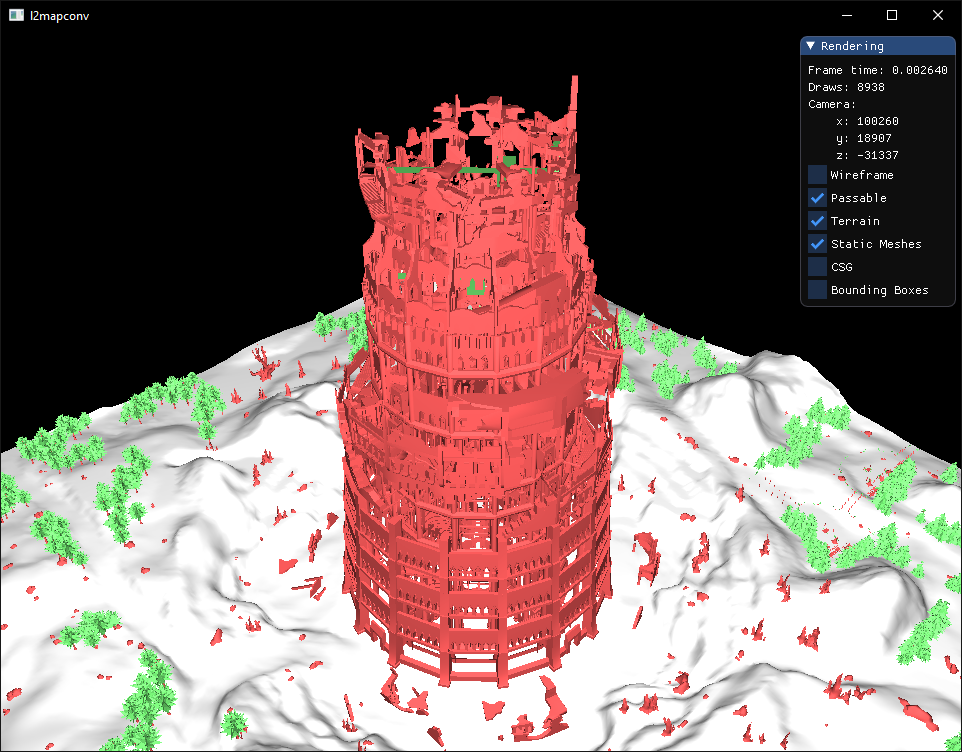Disable the Passable checkbox

817,198
